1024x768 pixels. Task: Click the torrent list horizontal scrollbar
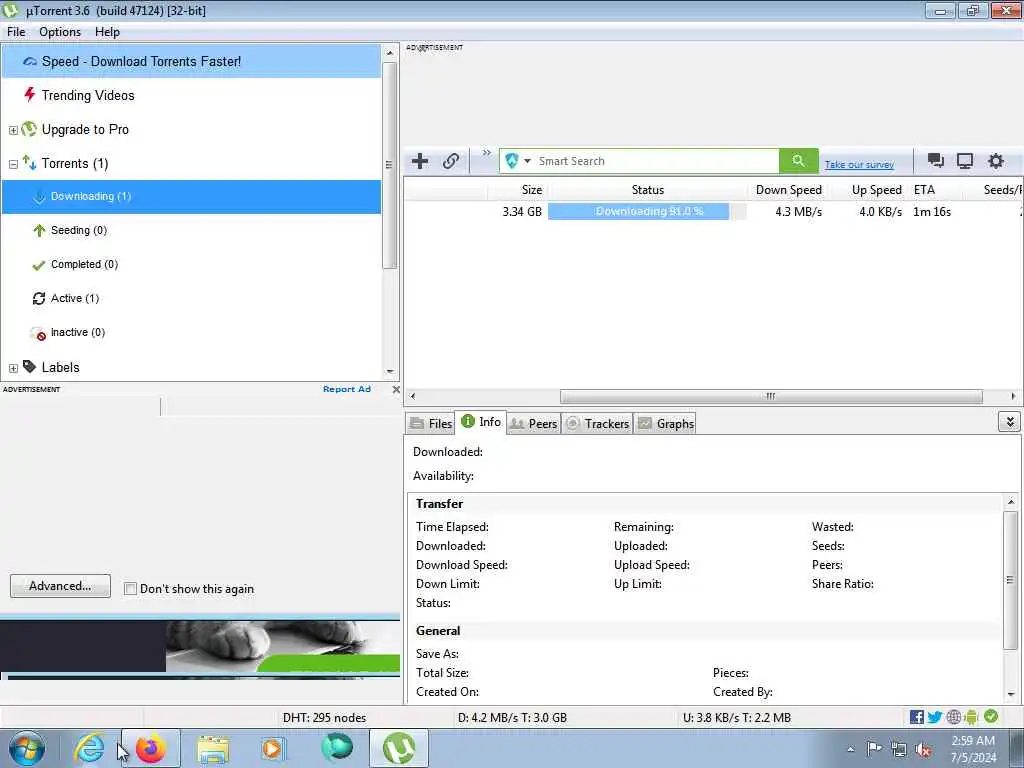pos(771,396)
